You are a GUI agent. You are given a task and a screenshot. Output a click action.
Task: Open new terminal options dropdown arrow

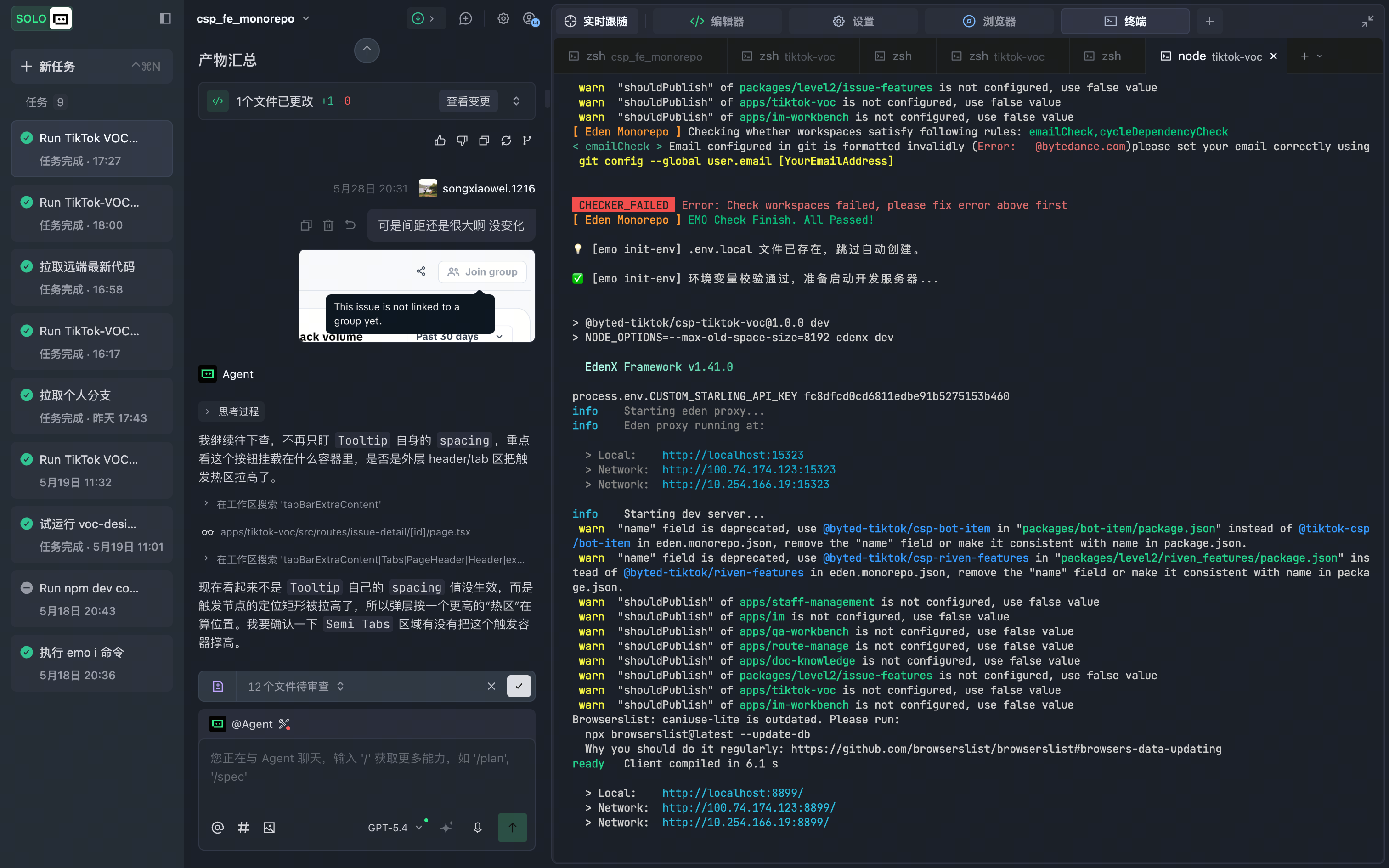pyautogui.click(x=1320, y=56)
